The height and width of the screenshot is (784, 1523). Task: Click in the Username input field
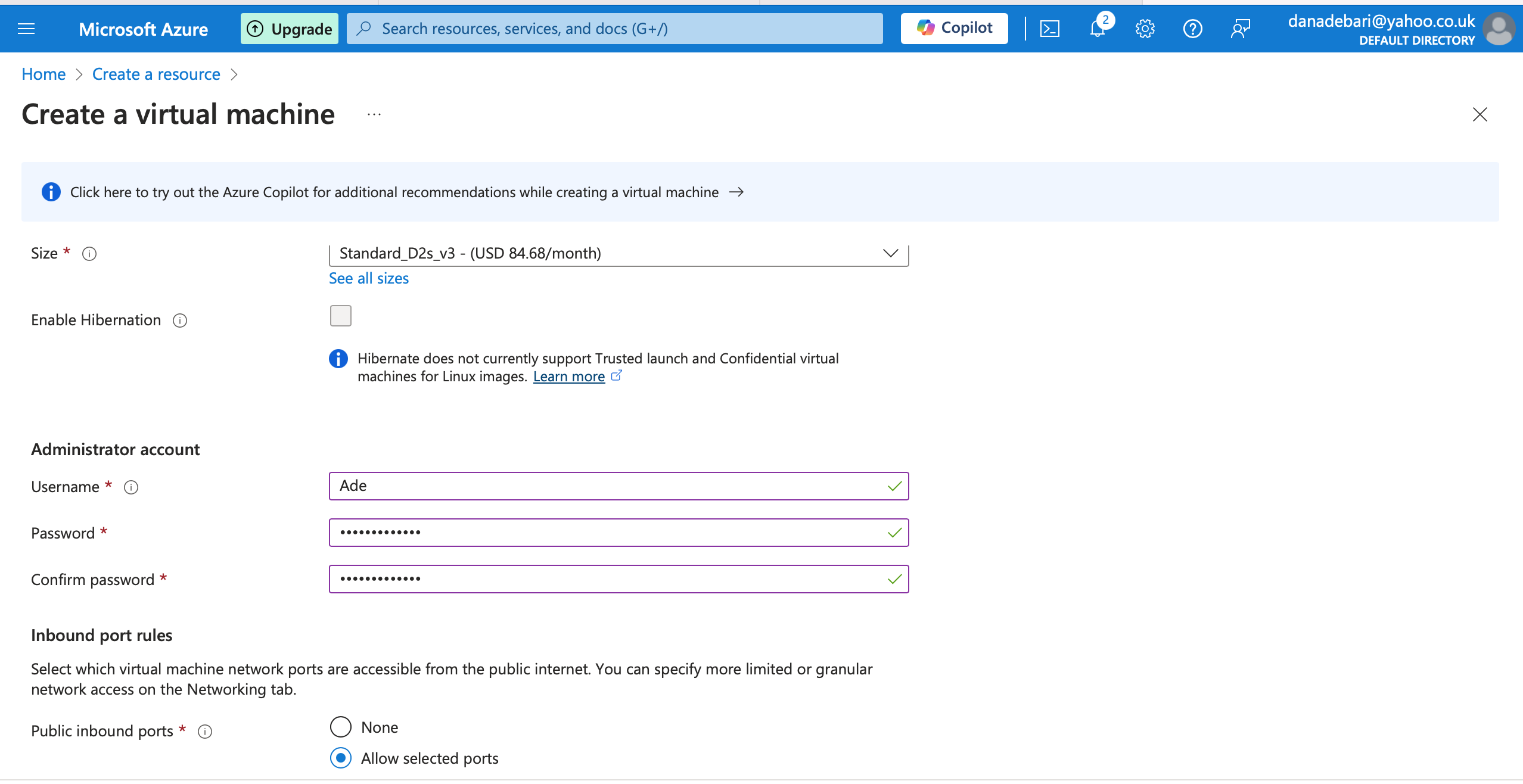click(608, 486)
